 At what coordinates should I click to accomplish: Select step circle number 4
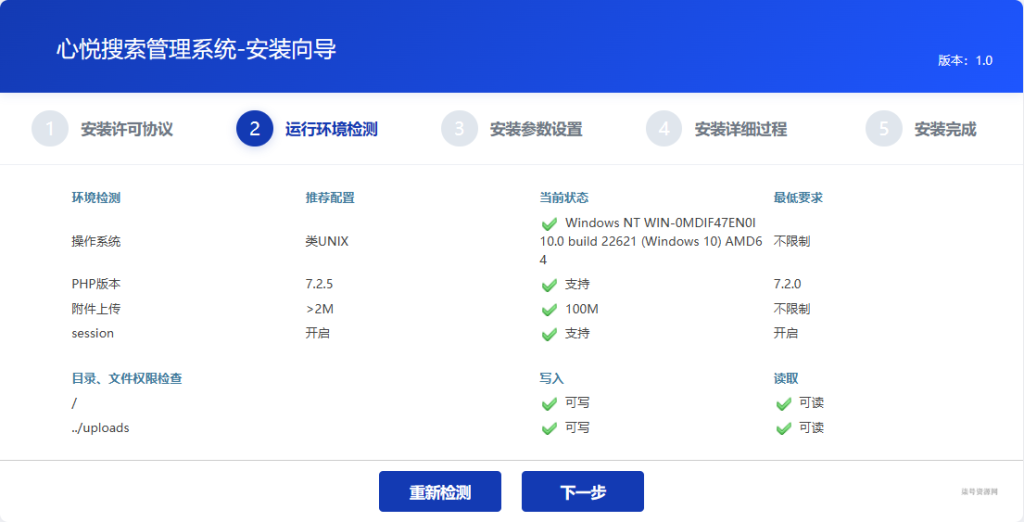pyautogui.click(x=664, y=129)
